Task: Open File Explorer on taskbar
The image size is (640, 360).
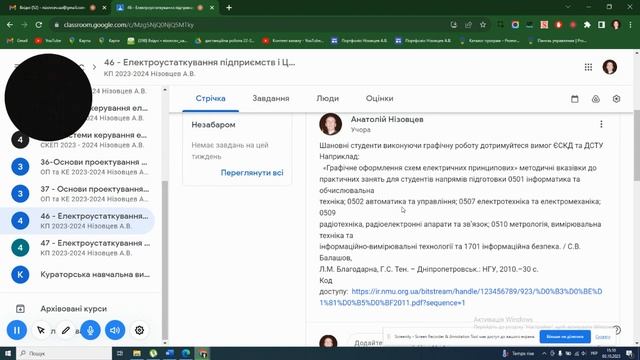Action: (137, 353)
